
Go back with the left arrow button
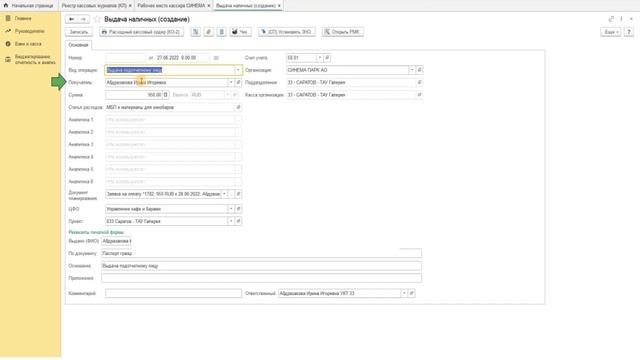(71, 19)
